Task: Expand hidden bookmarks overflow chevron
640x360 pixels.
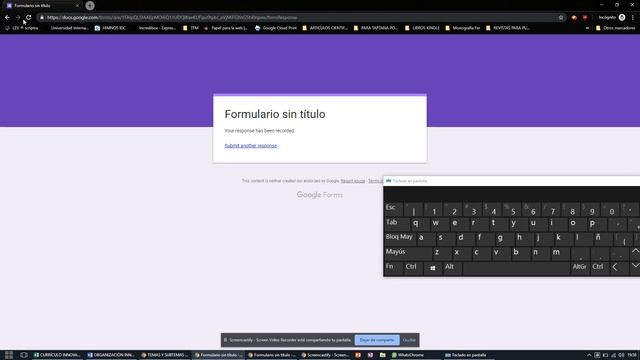Action: point(587,28)
